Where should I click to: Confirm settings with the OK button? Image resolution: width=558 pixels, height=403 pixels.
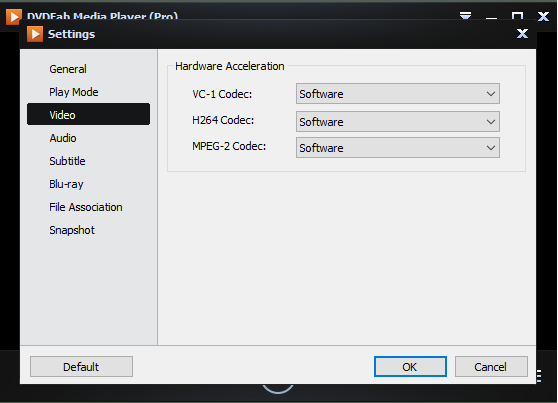point(410,366)
